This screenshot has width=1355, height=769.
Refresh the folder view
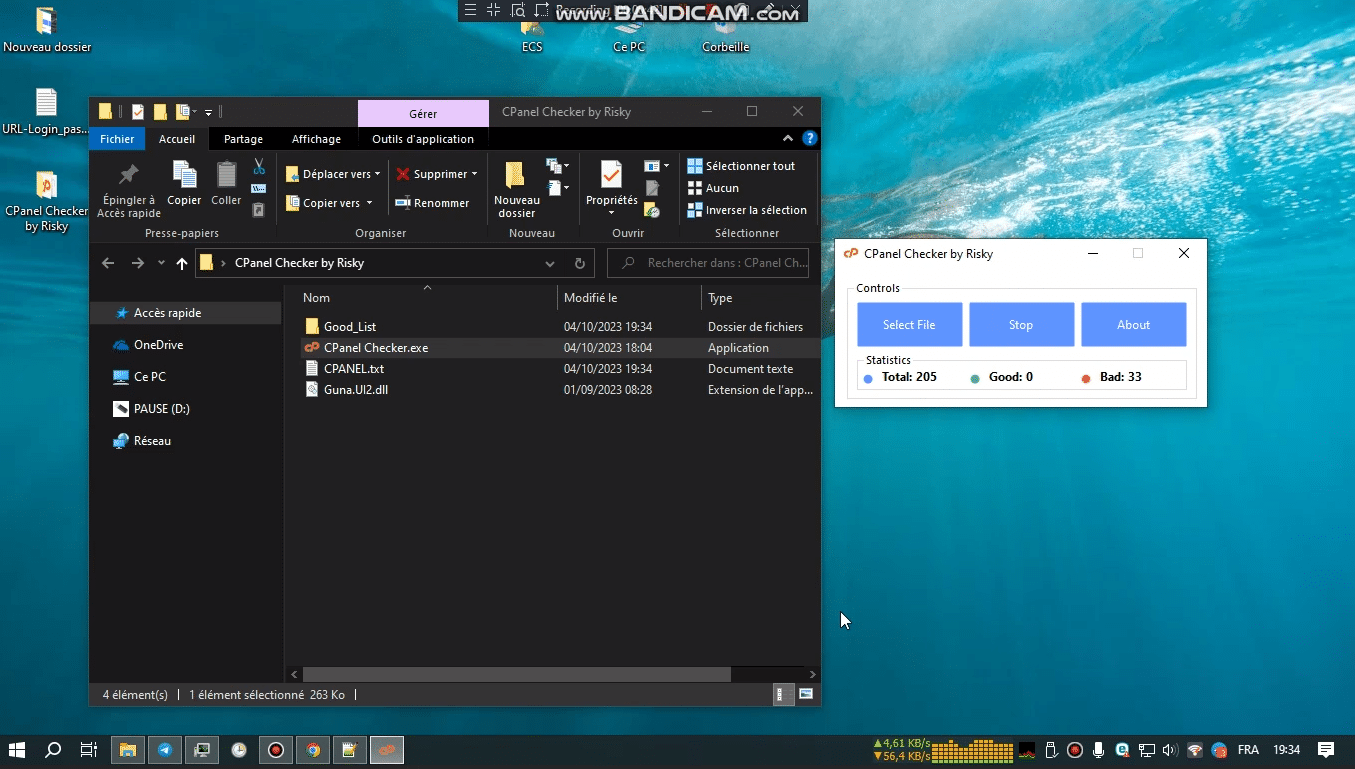click(580, 262)
